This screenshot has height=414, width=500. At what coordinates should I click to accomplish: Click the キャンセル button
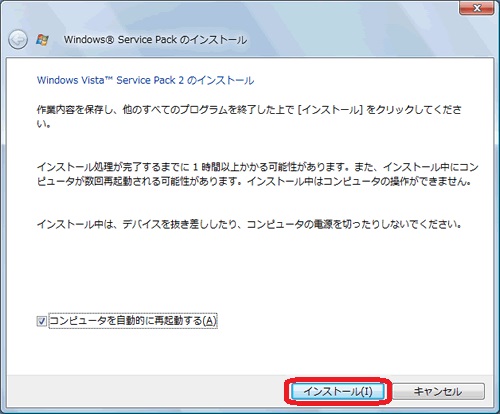[438, 391]
